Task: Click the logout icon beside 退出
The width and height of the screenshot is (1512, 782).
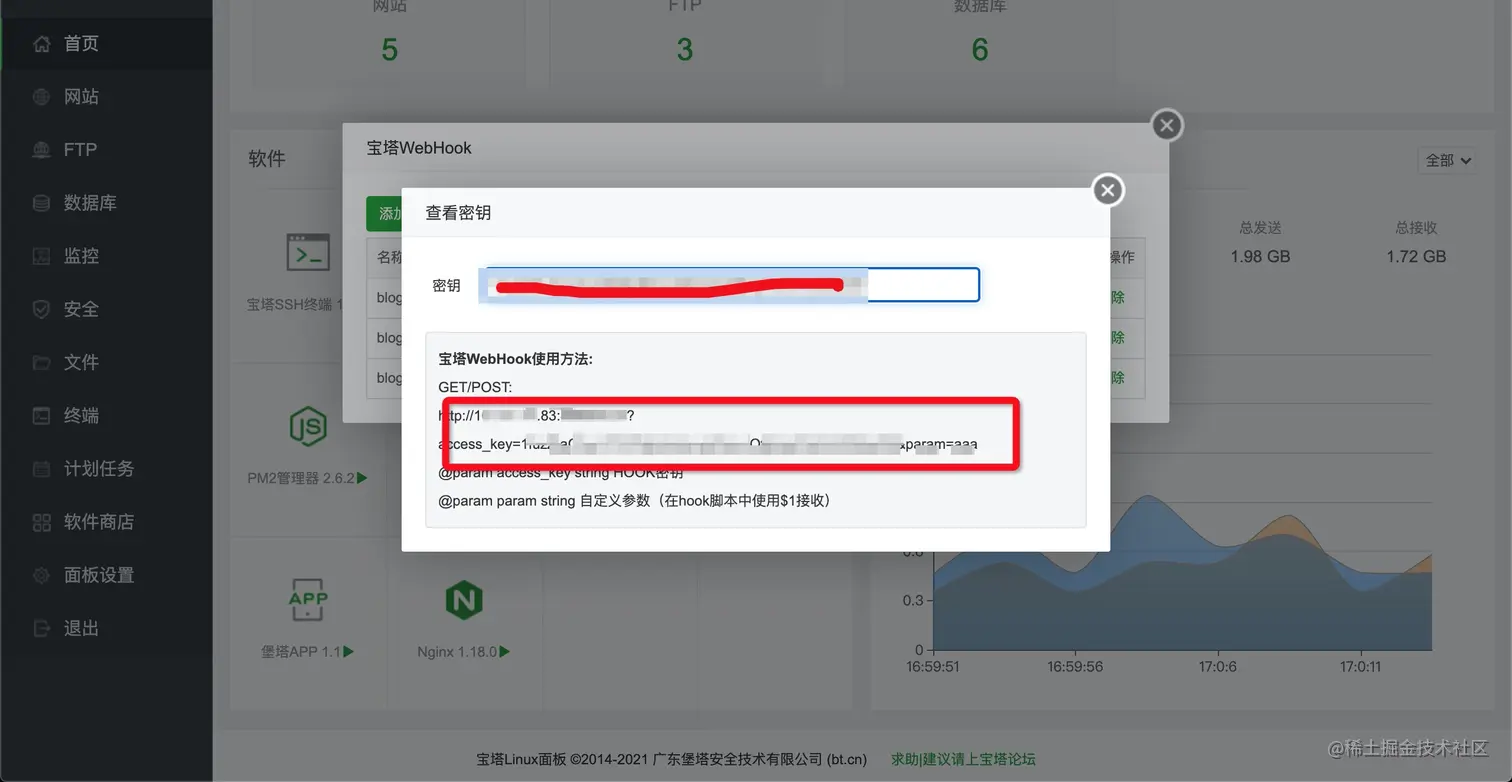Action: (x=41, y=628)
